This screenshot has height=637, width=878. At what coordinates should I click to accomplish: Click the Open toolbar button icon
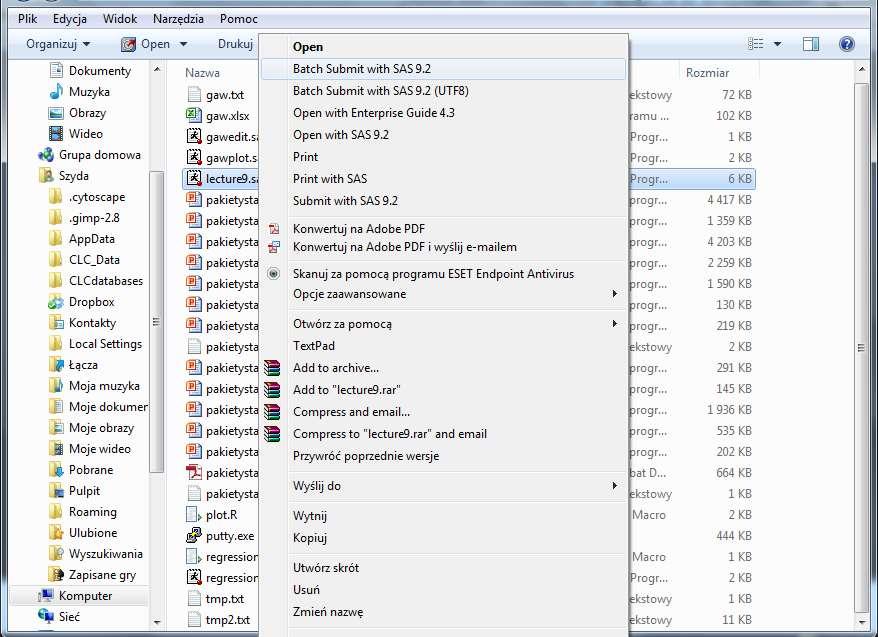point(128,44)
